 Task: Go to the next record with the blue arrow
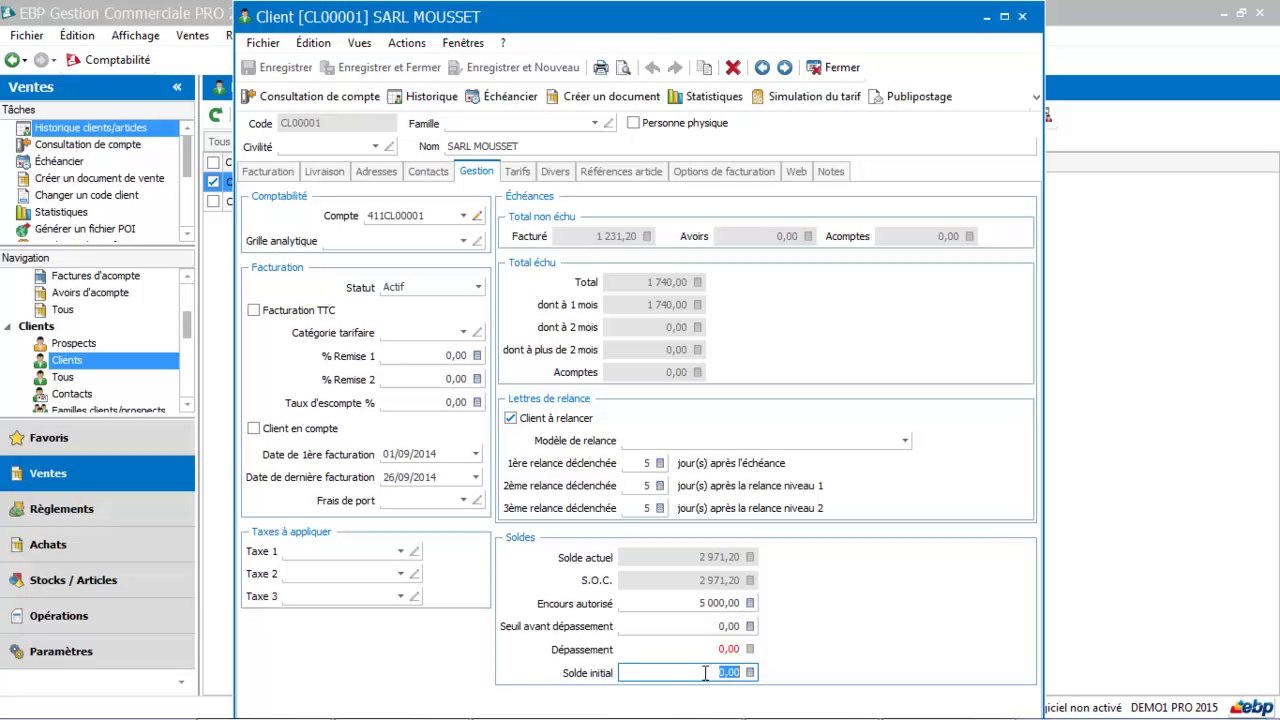[x=785, y=68]
